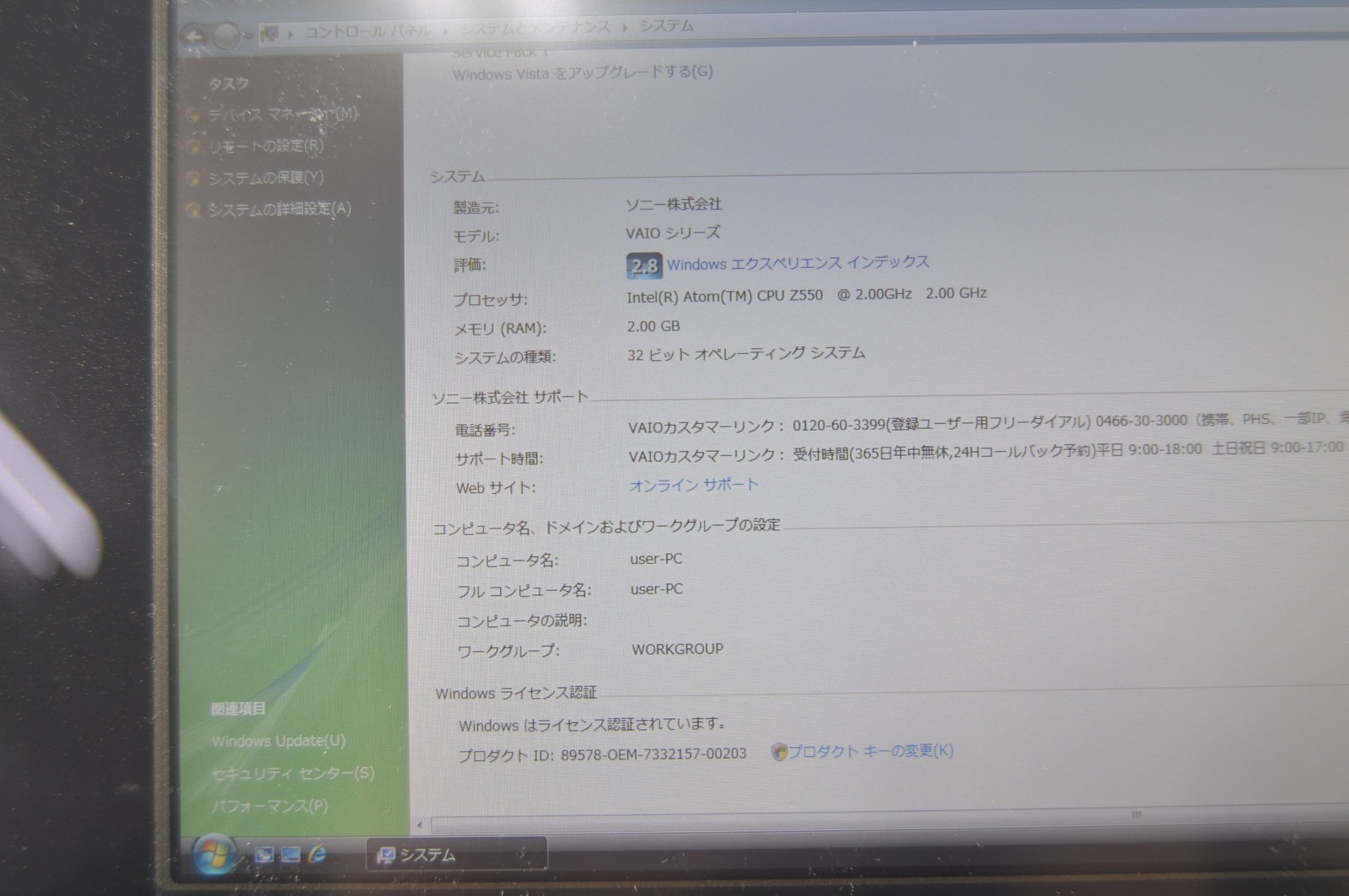Open recent pages dropdown beside nav arrows
Image resolution: width=1349 pixels, height=896 pixels.
coord(248,35)
